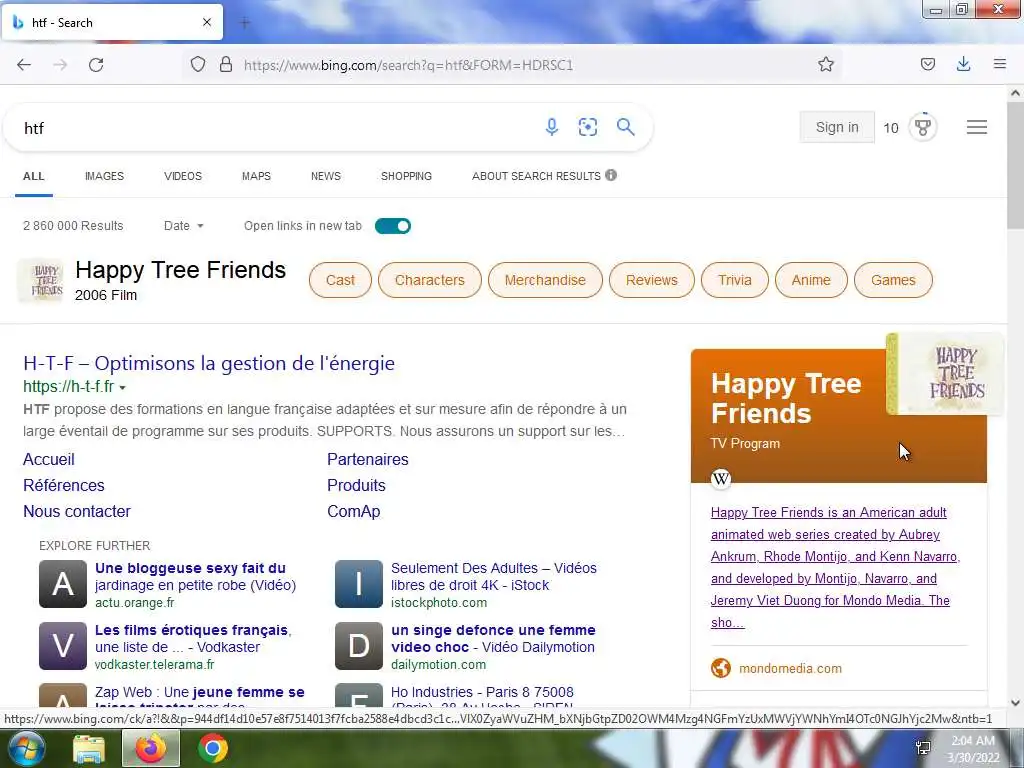
Task: Click the info icon beside About Search Results
Action: pos(611,175)
